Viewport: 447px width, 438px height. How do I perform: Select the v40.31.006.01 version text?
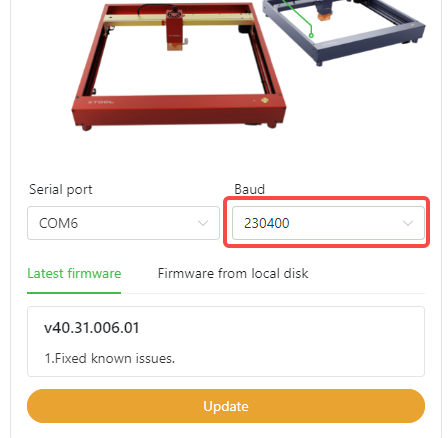click(x=92, y=328)
